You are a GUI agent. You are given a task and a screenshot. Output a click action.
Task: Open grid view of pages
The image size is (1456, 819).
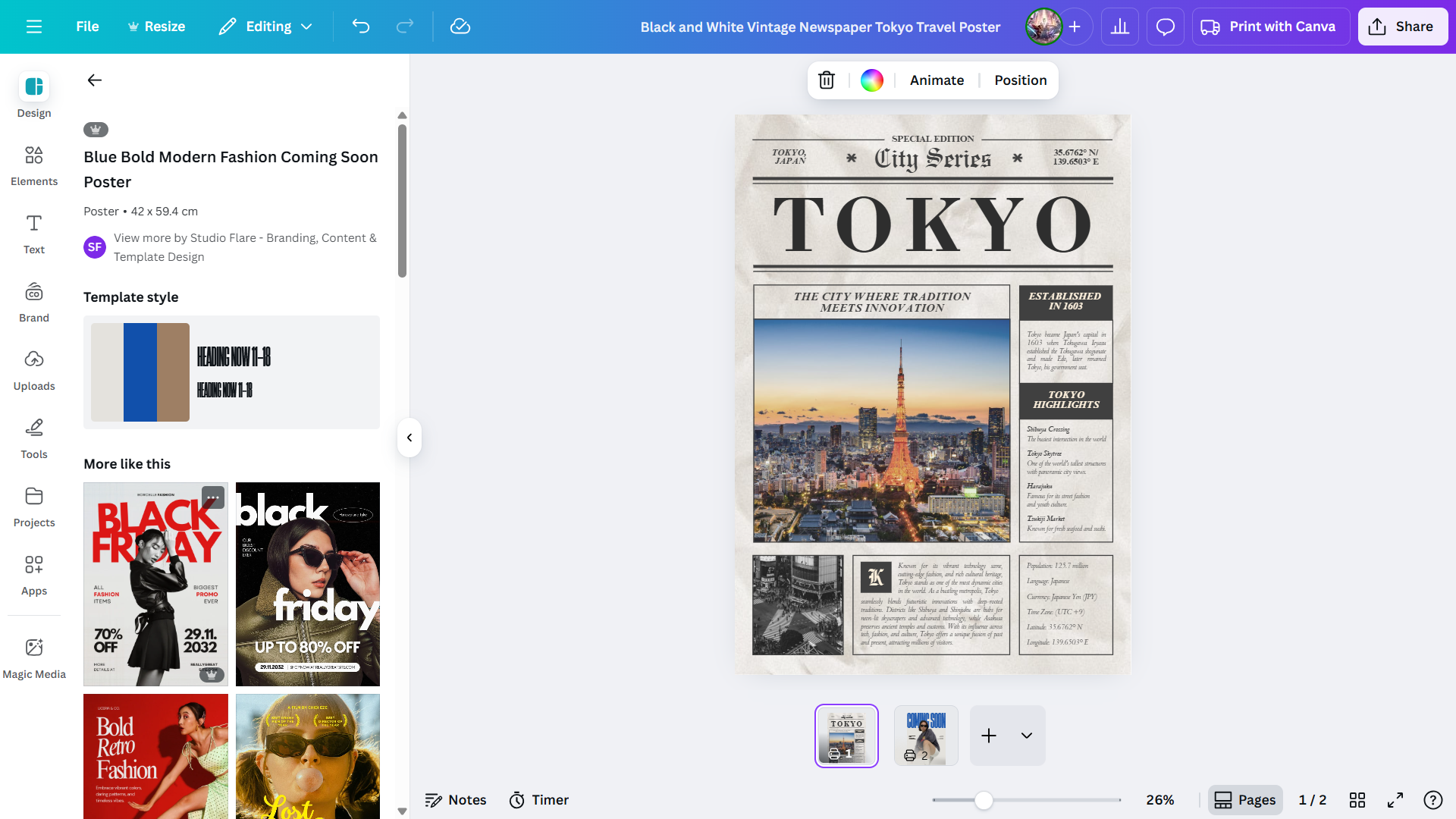[1357, 800]
